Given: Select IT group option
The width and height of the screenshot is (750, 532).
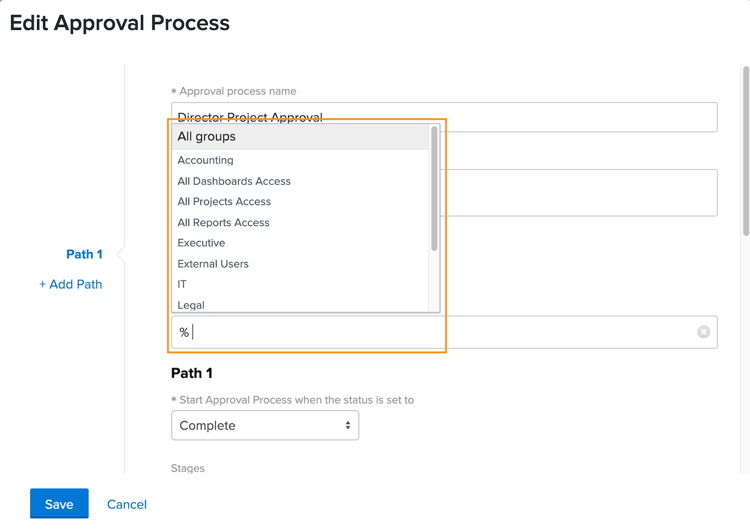Looking at the screenshot, I should pyautogui.click(x=182, y=284).
